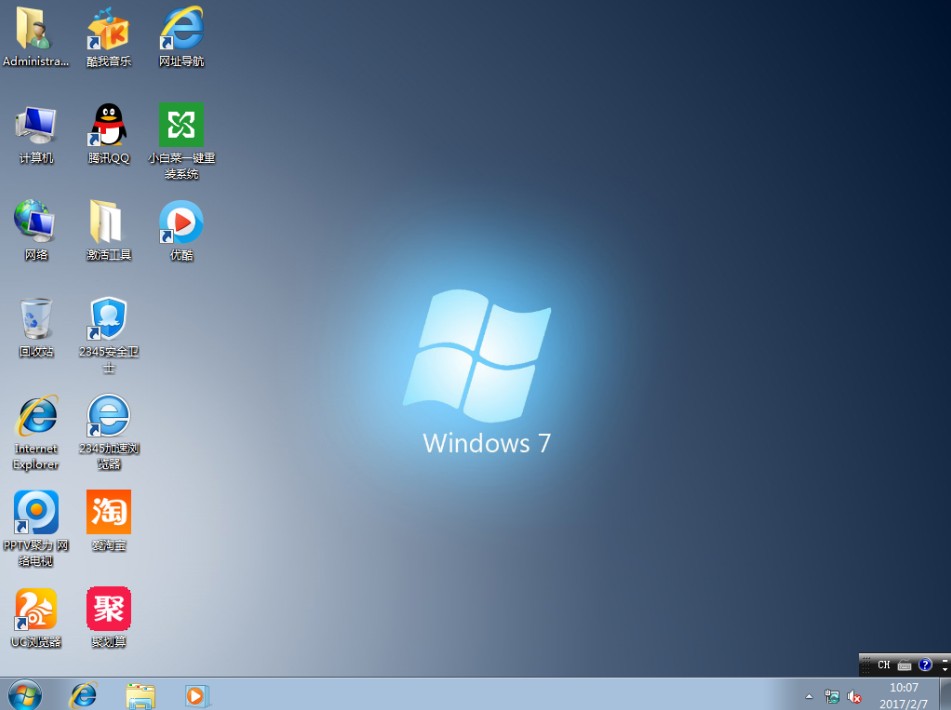Show hidden tray icons arrow

808,697
